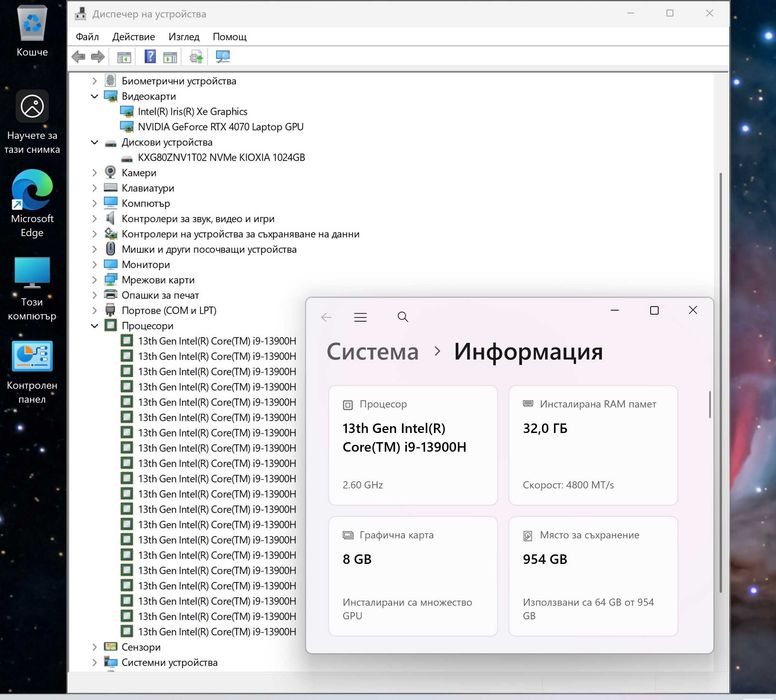This screenshot has height=700, width=776.
Task: Click Device Manager vertical scrollbar
Action: click(x=721, y=381)
